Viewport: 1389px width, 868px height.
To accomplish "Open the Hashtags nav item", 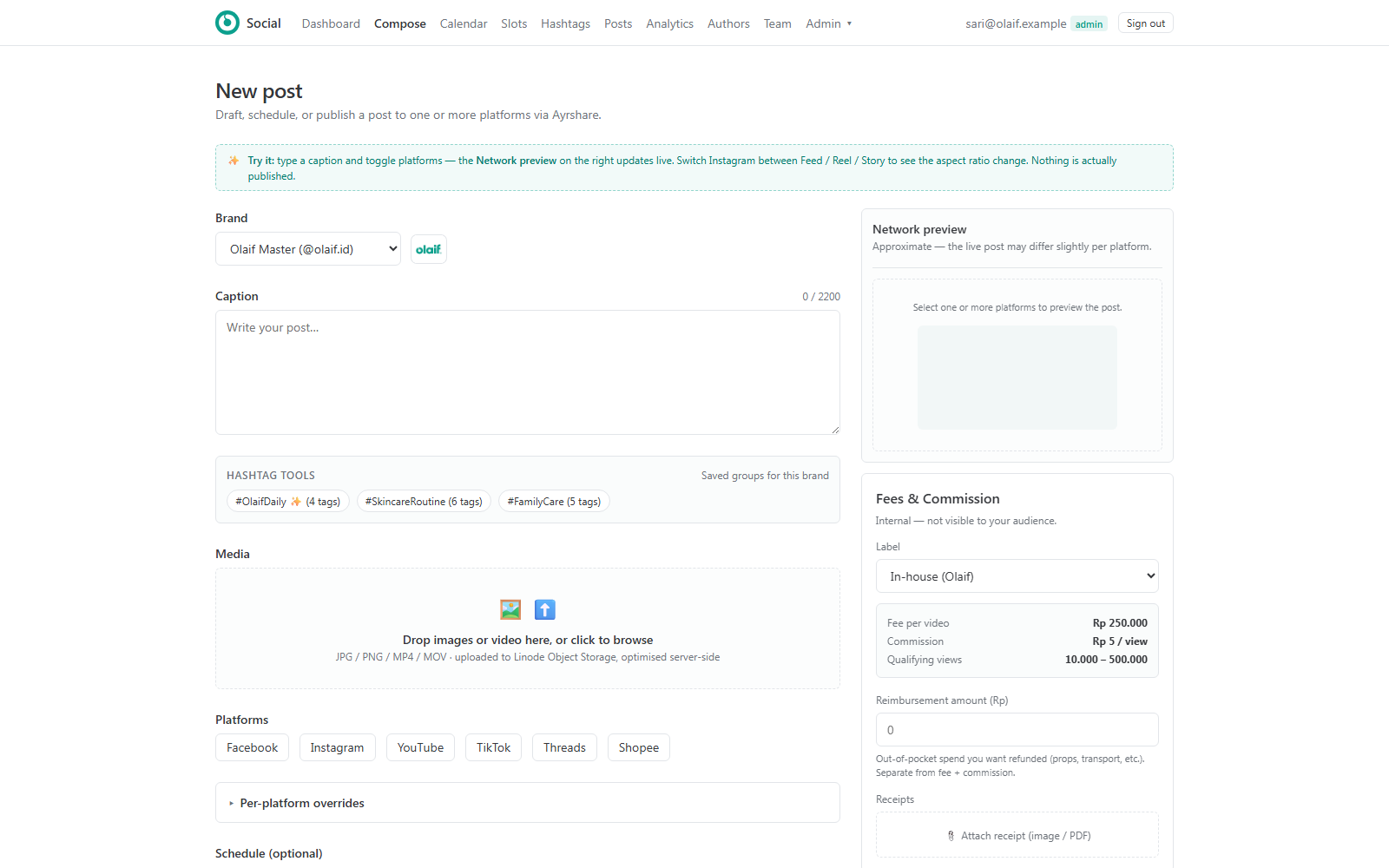I will [565, 23].
